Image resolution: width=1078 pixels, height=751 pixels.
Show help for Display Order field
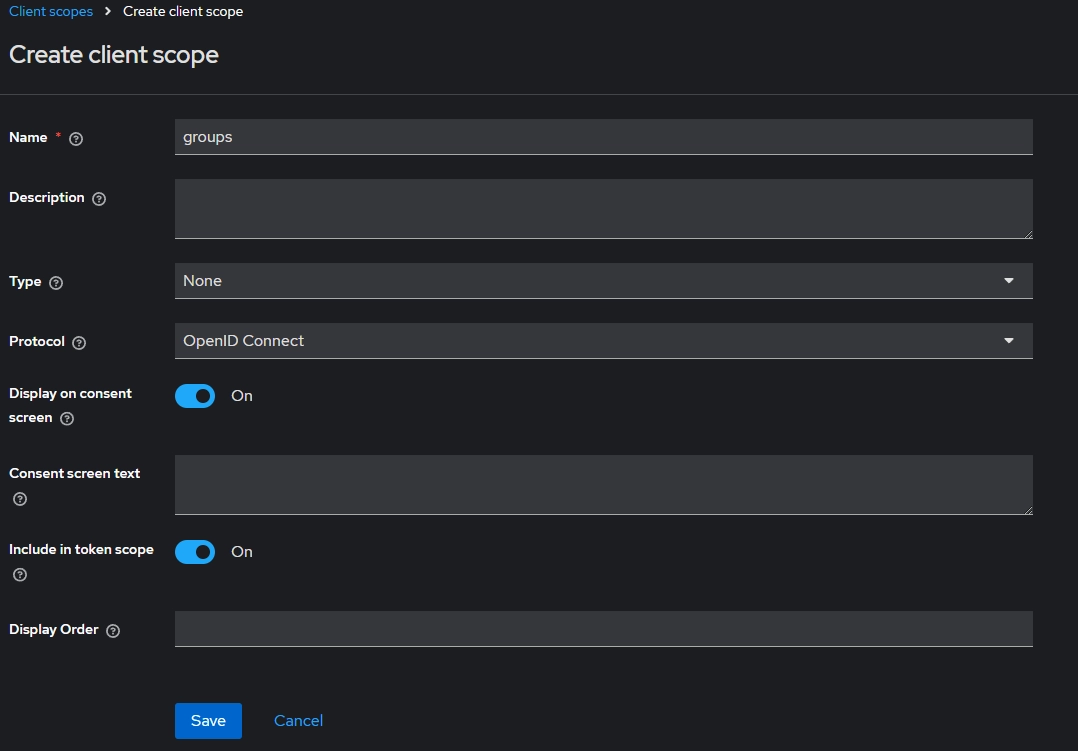coord(113,631)
